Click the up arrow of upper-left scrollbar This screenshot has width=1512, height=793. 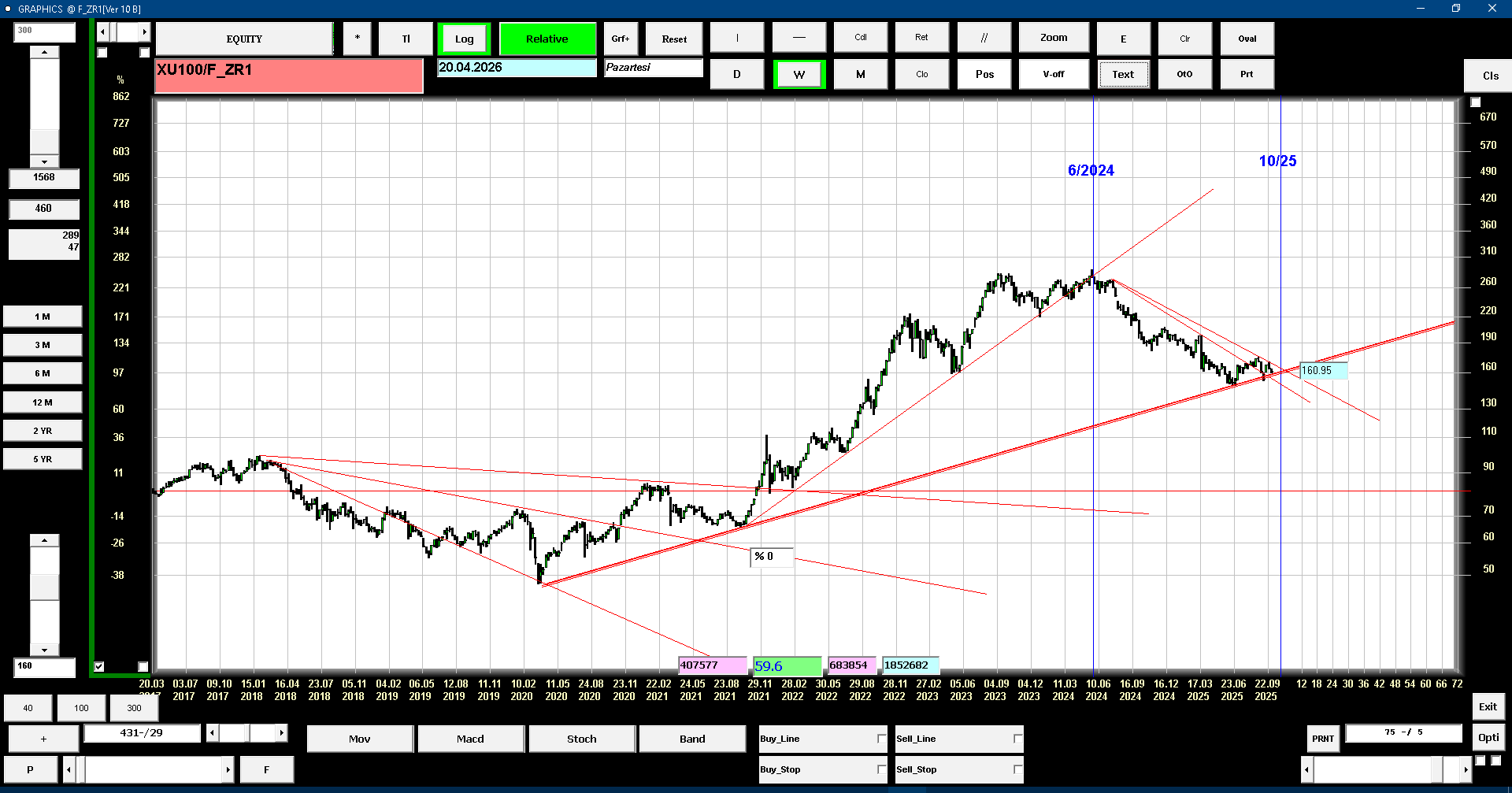pos(44,52)
